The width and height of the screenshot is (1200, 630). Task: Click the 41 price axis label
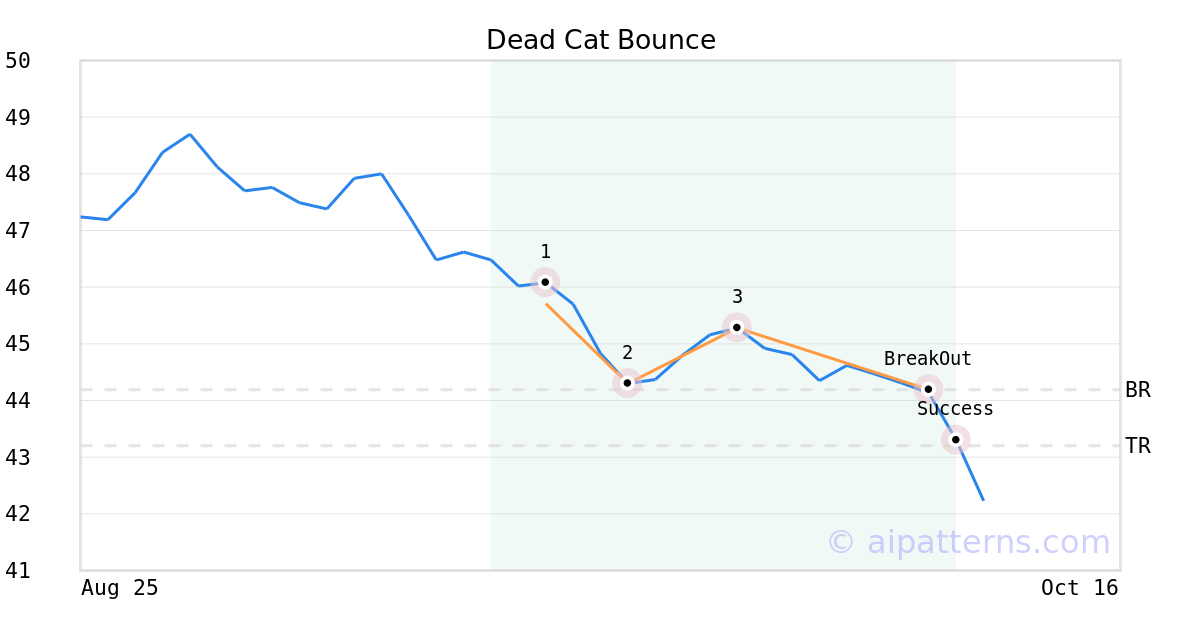(x=18, y=571)
